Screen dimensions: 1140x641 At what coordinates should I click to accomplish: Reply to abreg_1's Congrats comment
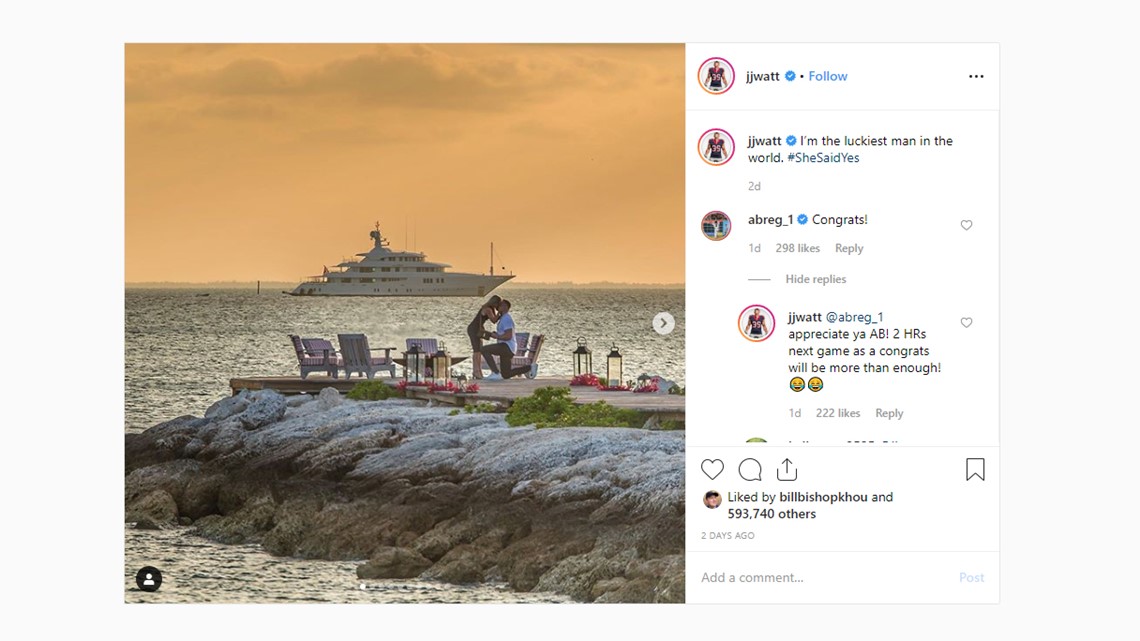[848, 249]
